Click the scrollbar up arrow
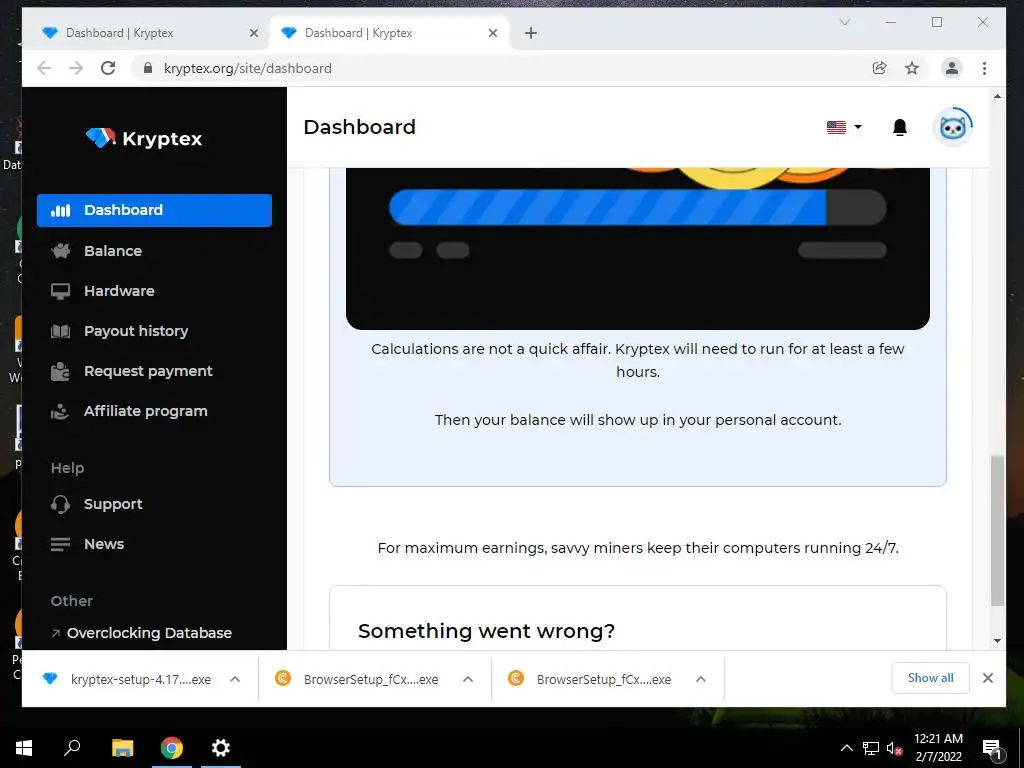 tap(997, 97)
